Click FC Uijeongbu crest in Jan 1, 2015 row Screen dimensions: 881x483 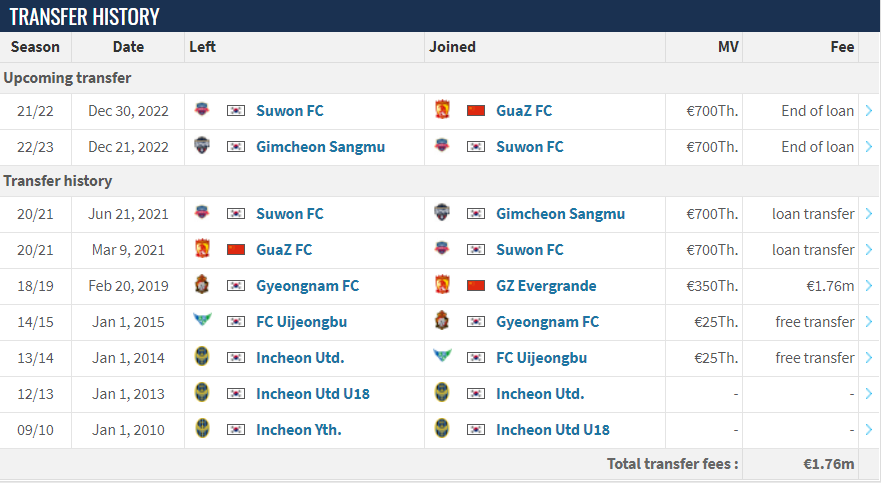202,320
